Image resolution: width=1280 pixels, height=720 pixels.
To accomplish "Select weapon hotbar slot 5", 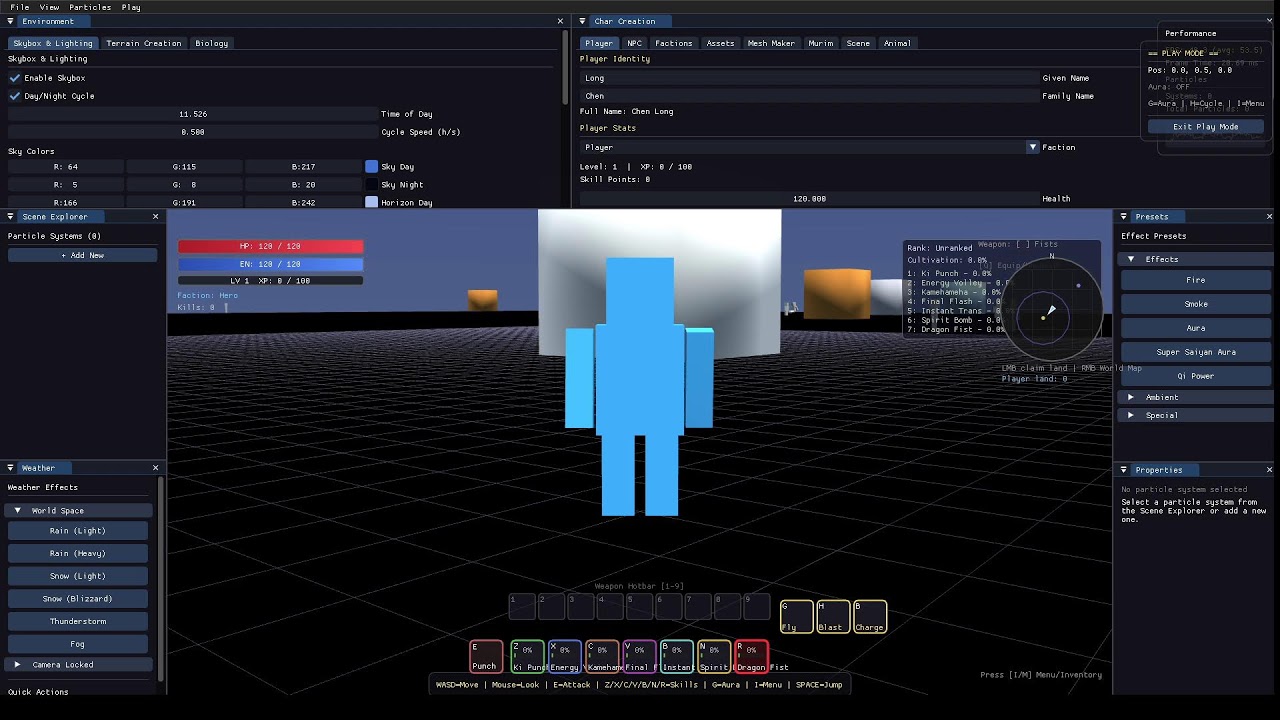I will [x=640, y=605].
